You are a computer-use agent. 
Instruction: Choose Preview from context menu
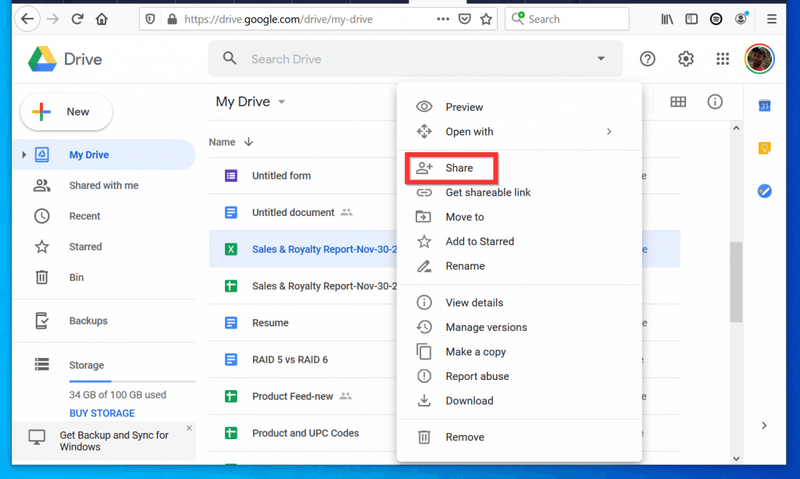(519, 107)
